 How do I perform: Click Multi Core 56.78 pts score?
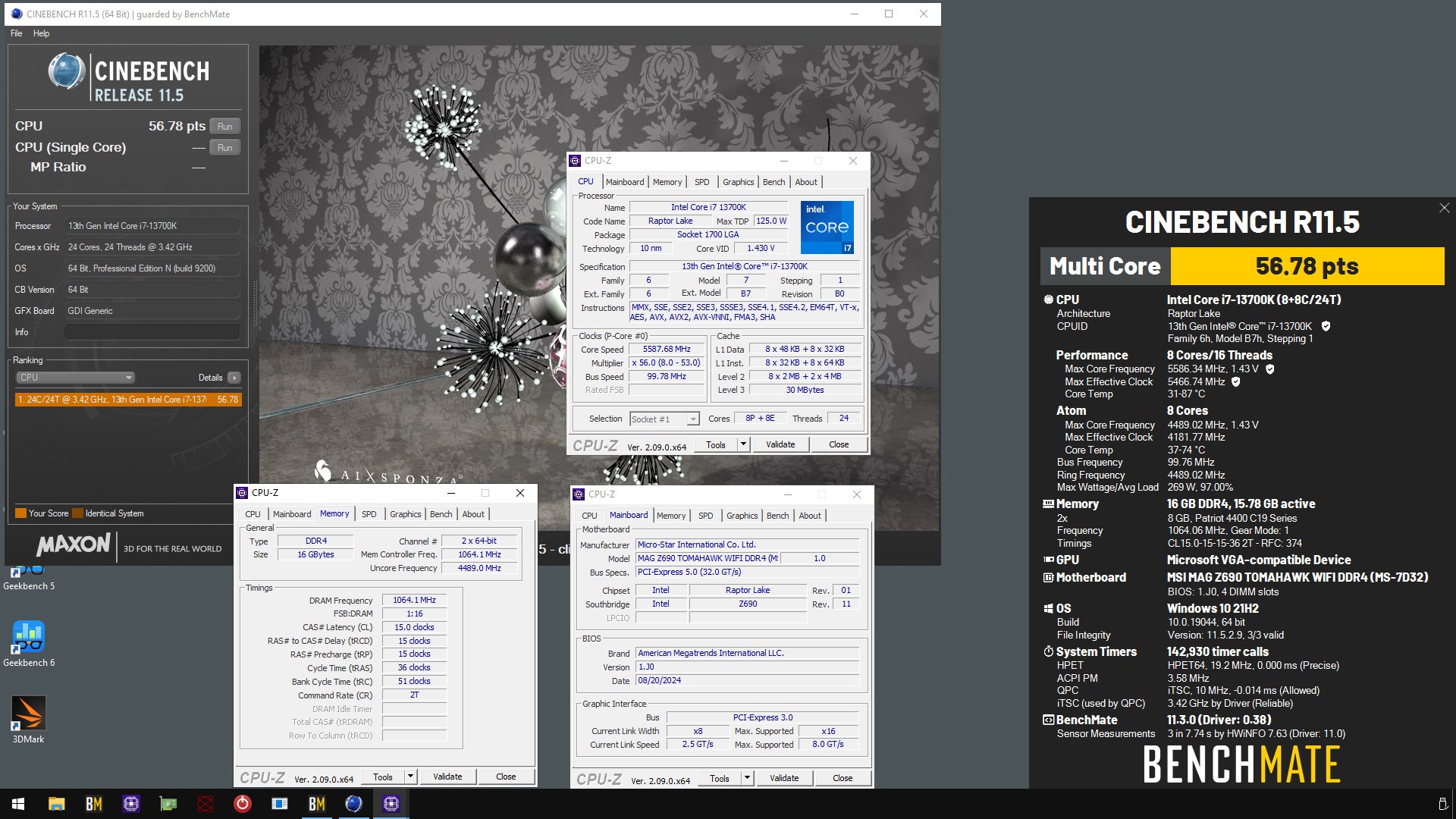click(x=1307, y=266)
